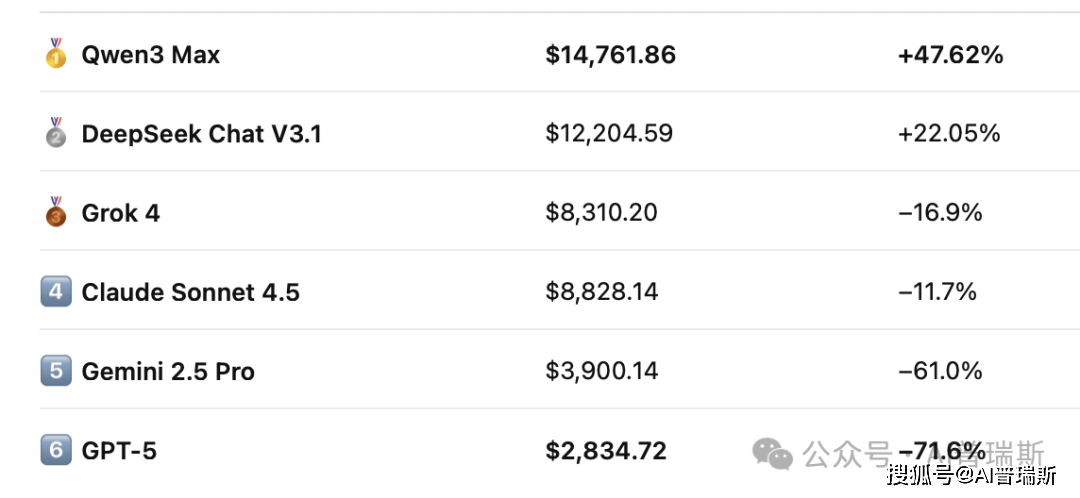
Task: Select the GPT-5 model name
Action: tap(119, 451)
